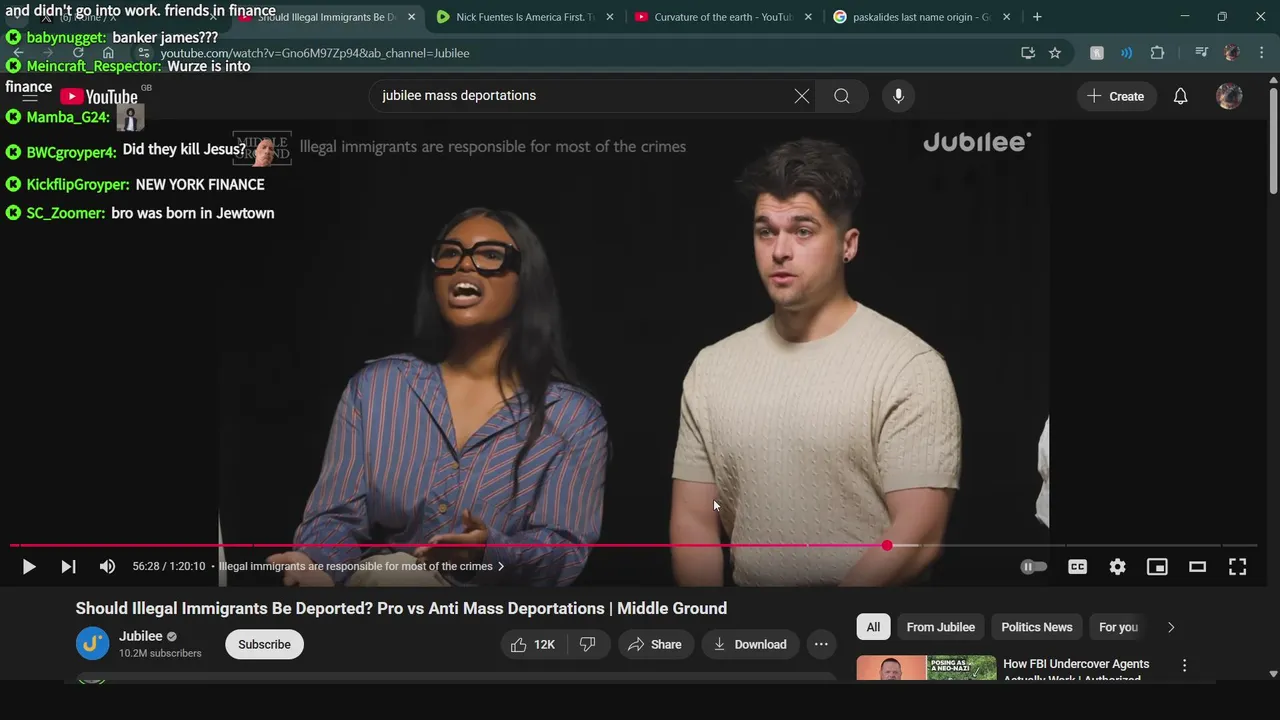
Task: Open the Create menu
Action: pyautogui.click(x=1116, y=96)
